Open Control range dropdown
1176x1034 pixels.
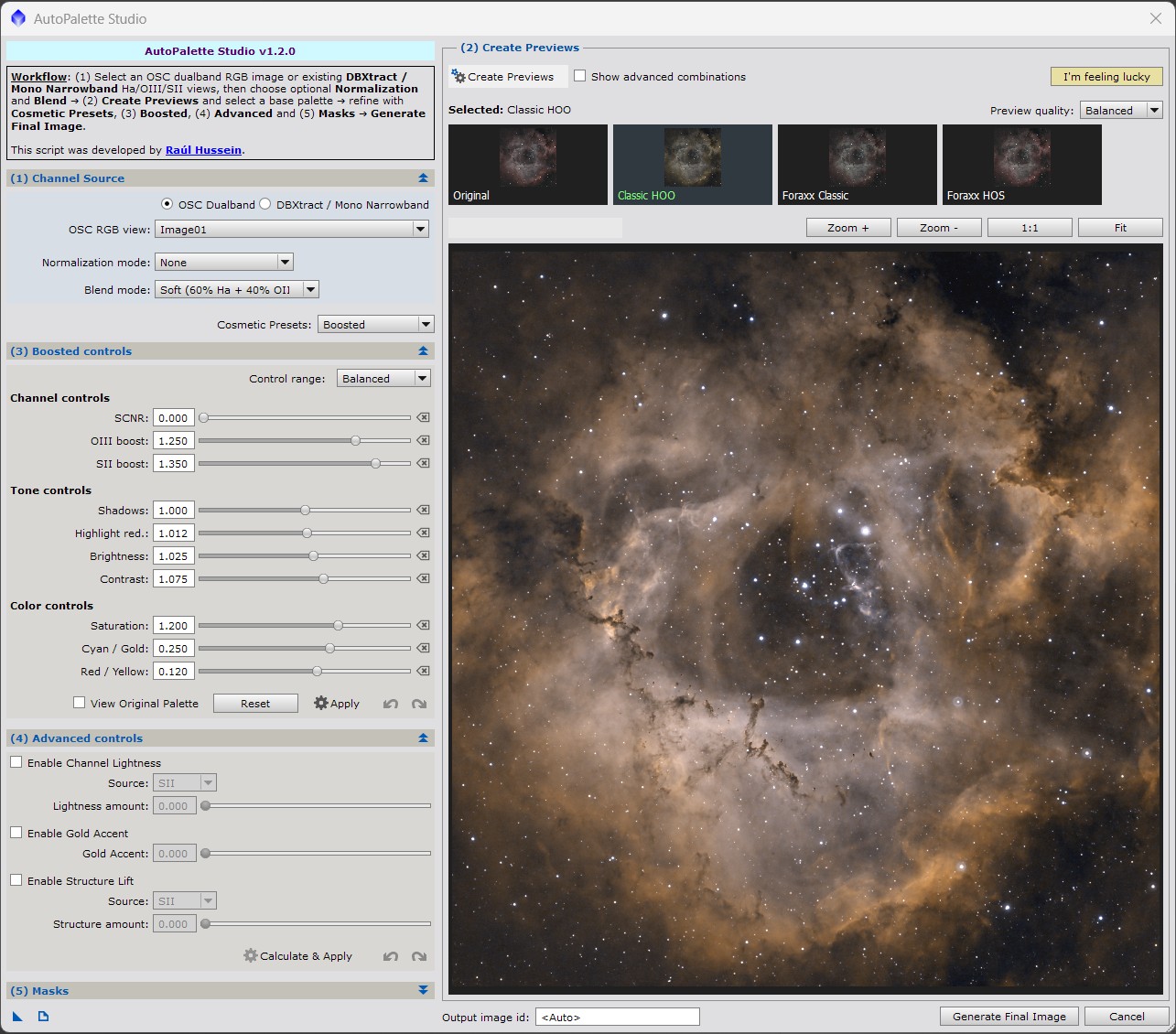(383, 378)
